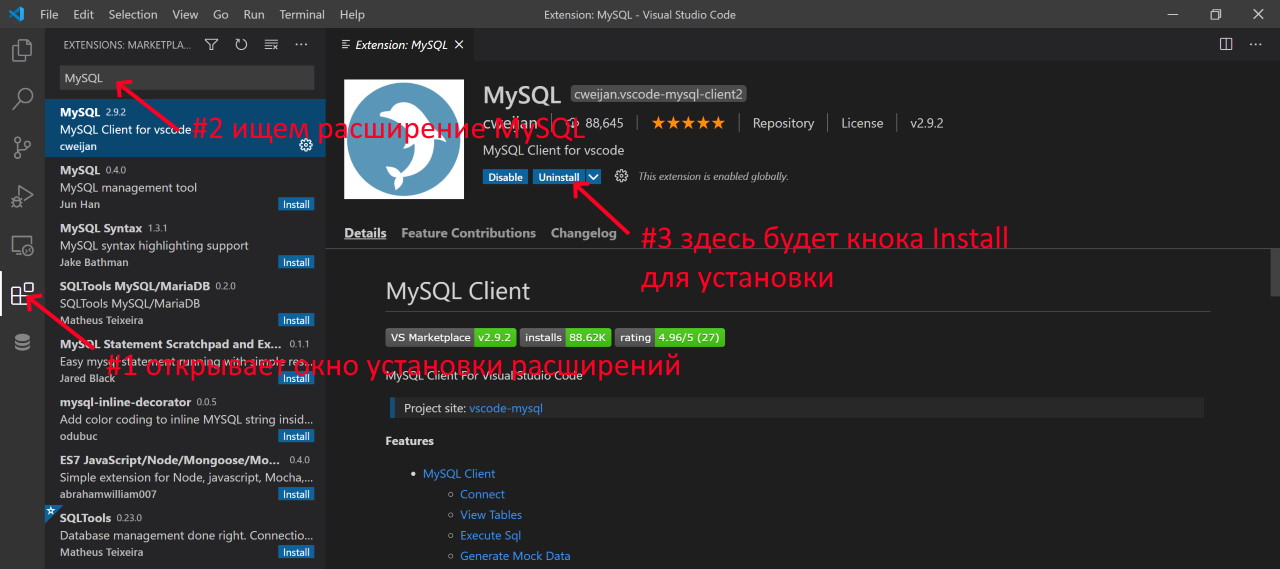The height and width of the screenshot is (569, 1280).
Task: Open the Help menu
Action: [352, 14]
